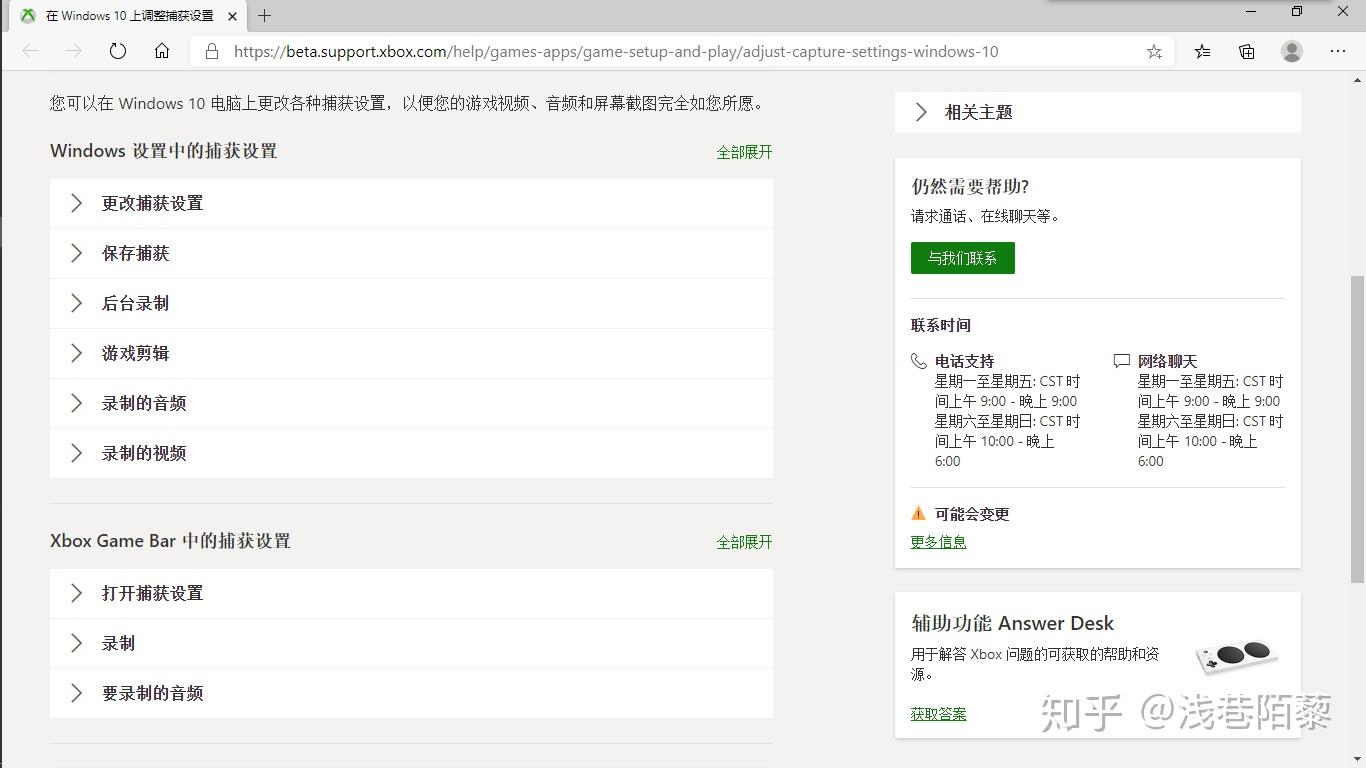
Task: Expand the 录制的视频 section
Action: coord(411,453)
